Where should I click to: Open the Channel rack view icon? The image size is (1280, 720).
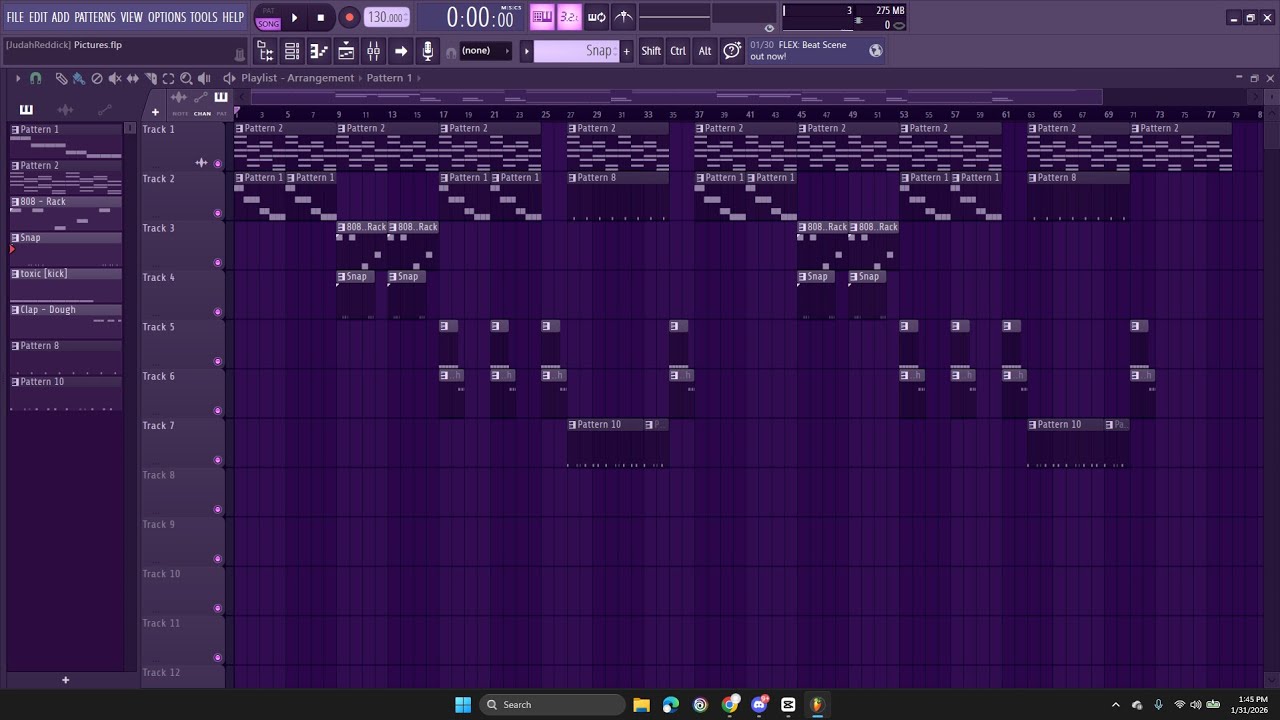[x=292, y=51]
